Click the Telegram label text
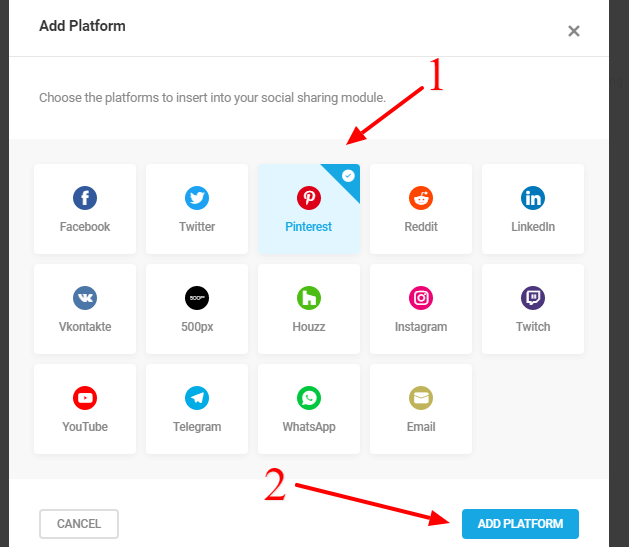 (x=197, y=427)
